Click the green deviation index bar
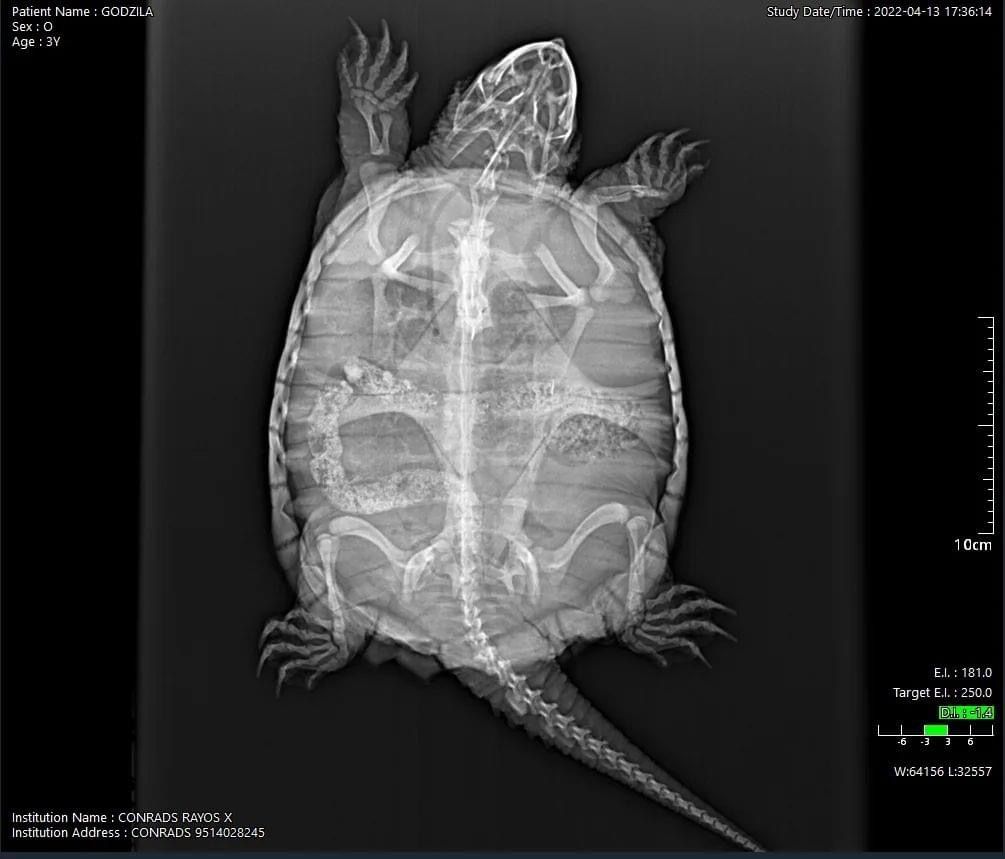The image size is (1005, 859). pos(936,730)
